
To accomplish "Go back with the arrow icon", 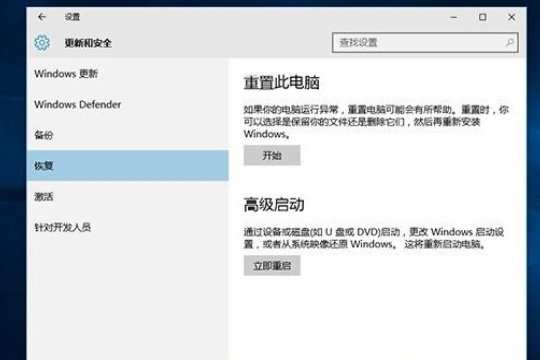I will click(x=42, y=17).
